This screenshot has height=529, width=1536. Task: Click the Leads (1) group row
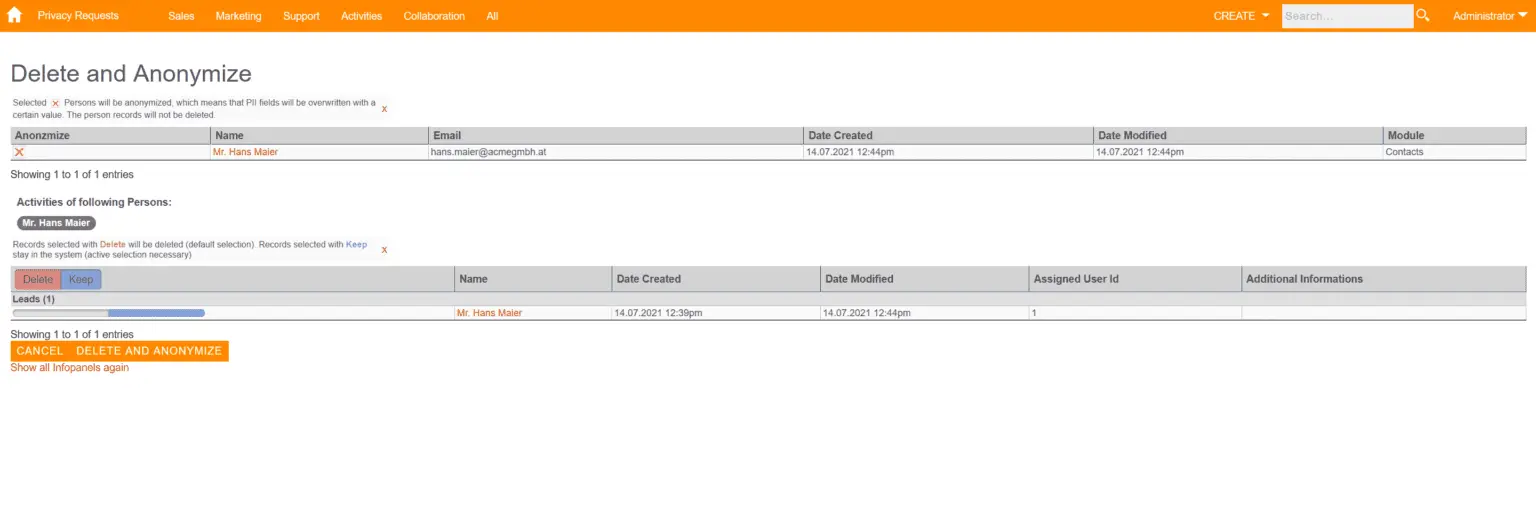[768, 299]
